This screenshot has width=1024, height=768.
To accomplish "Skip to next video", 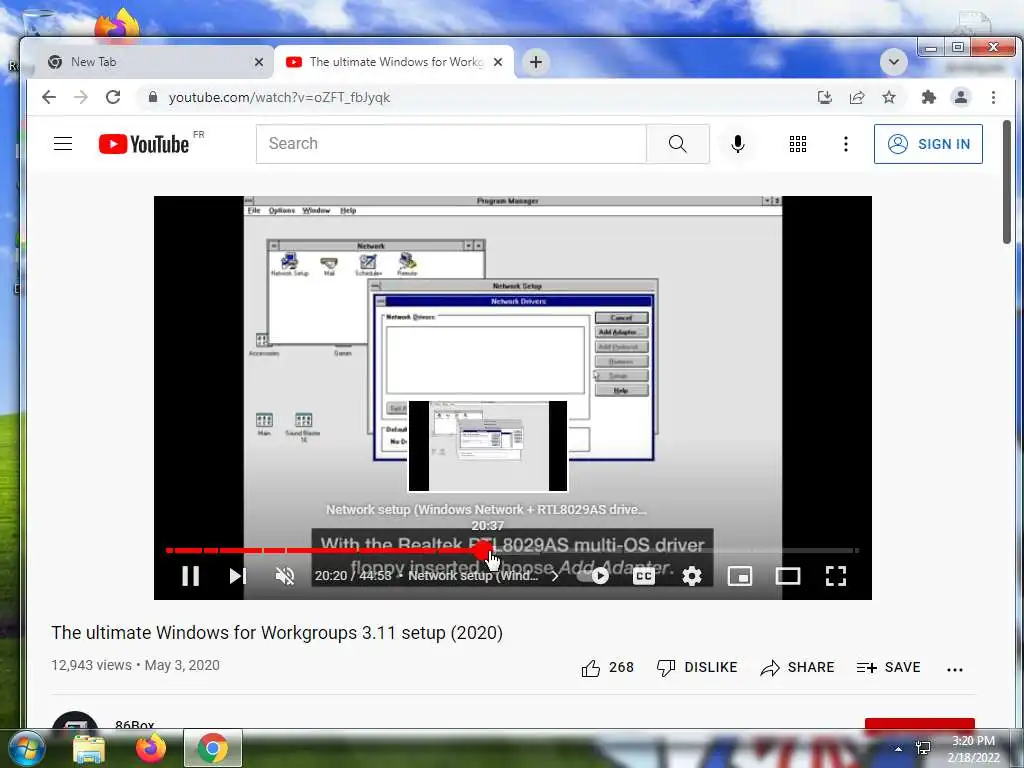I will [238, 575].
